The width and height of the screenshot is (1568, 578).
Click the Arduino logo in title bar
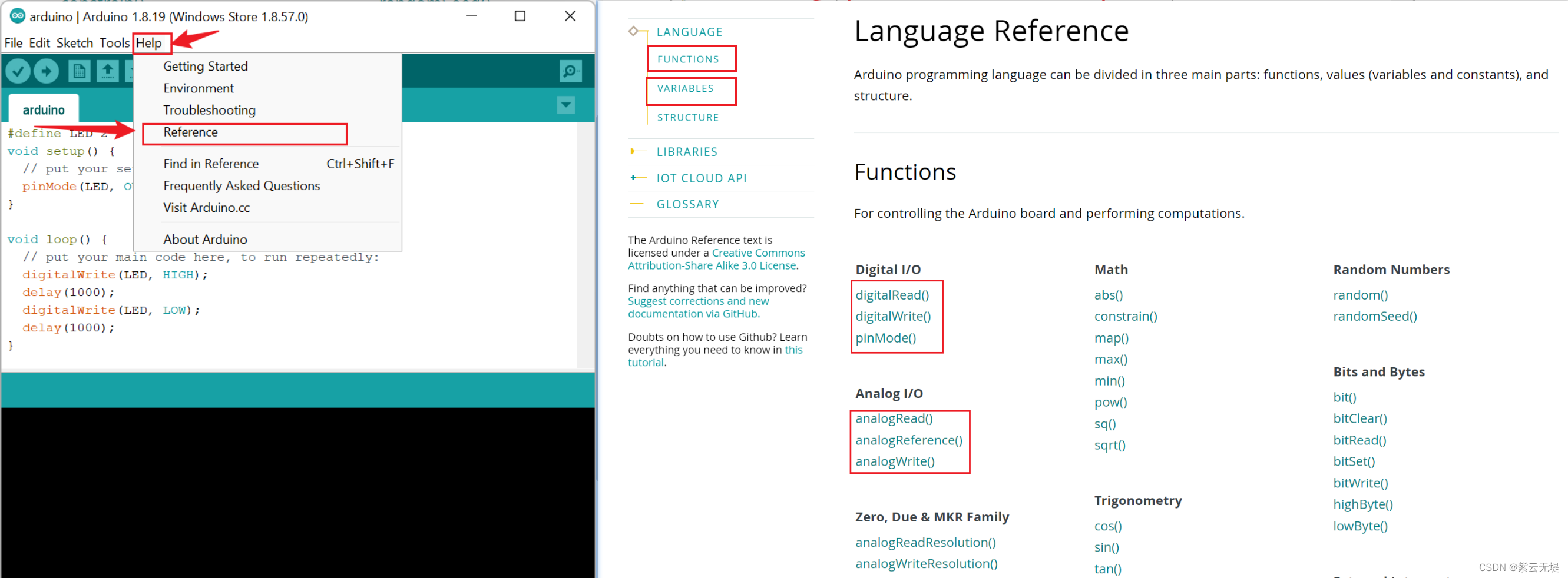coord(18,16)
